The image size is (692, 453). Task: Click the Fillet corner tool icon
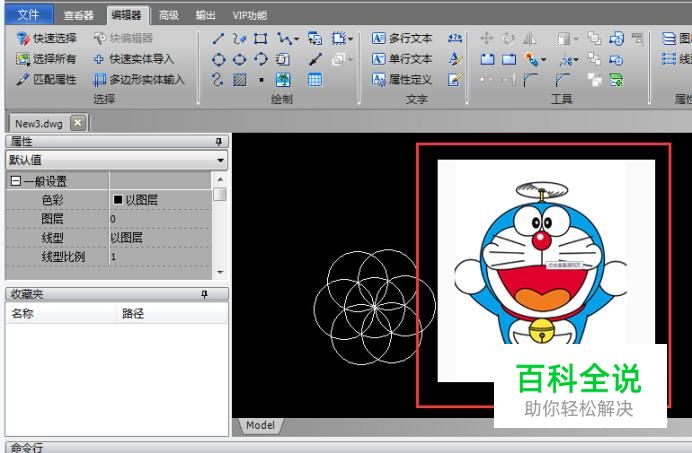530,79
